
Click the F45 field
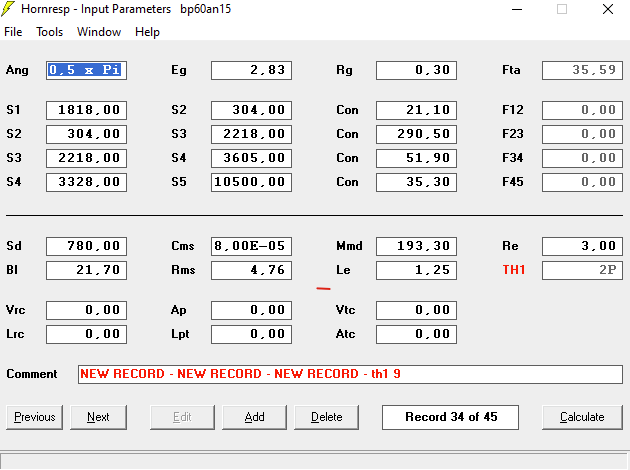(x=582, y=182)
